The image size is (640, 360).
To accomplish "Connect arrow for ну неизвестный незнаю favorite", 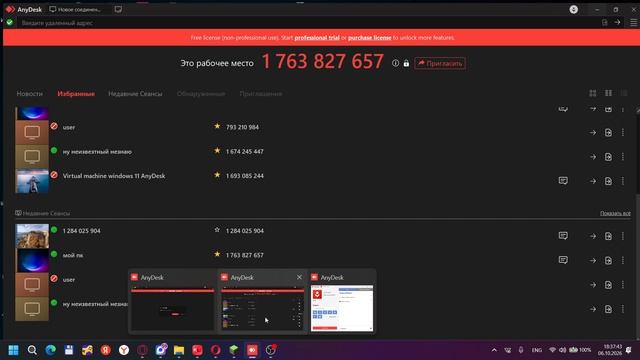I will (x=593, y=157).
